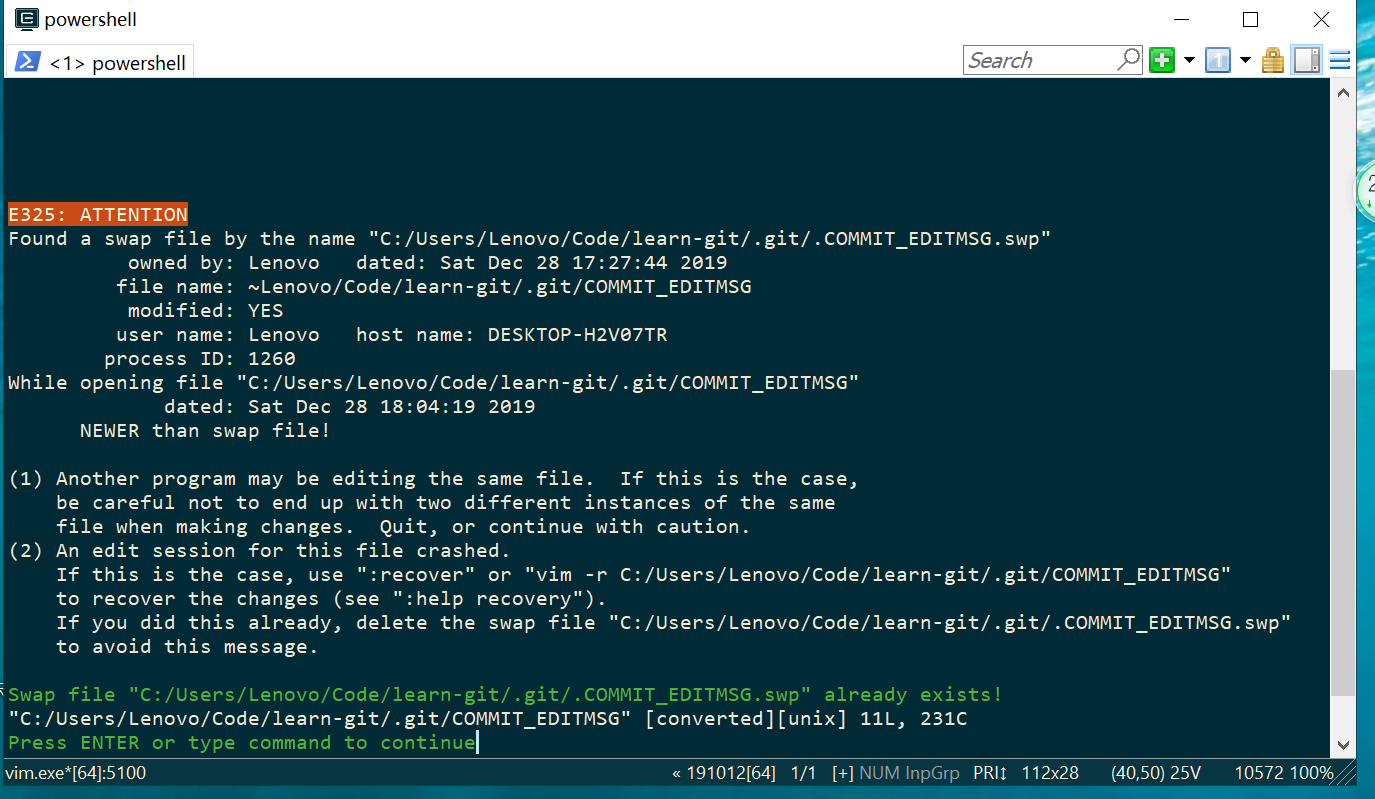Viewport: 1375px width, 799px height.
Task: Open the console list via the 1/1 status field
Action: pos(804,772)
